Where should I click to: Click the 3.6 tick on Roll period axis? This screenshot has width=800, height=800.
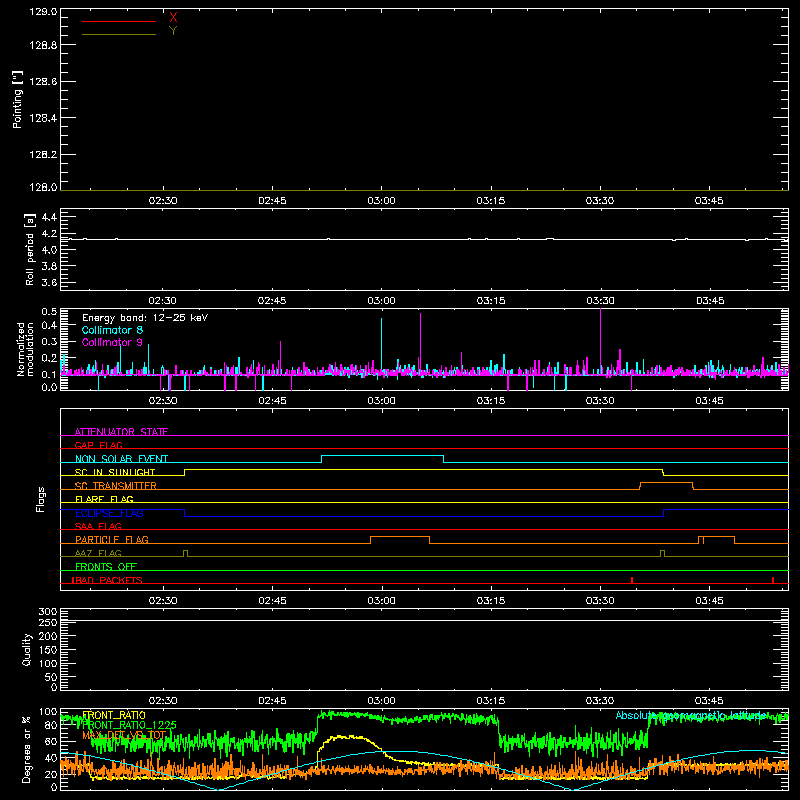point(49,283)
